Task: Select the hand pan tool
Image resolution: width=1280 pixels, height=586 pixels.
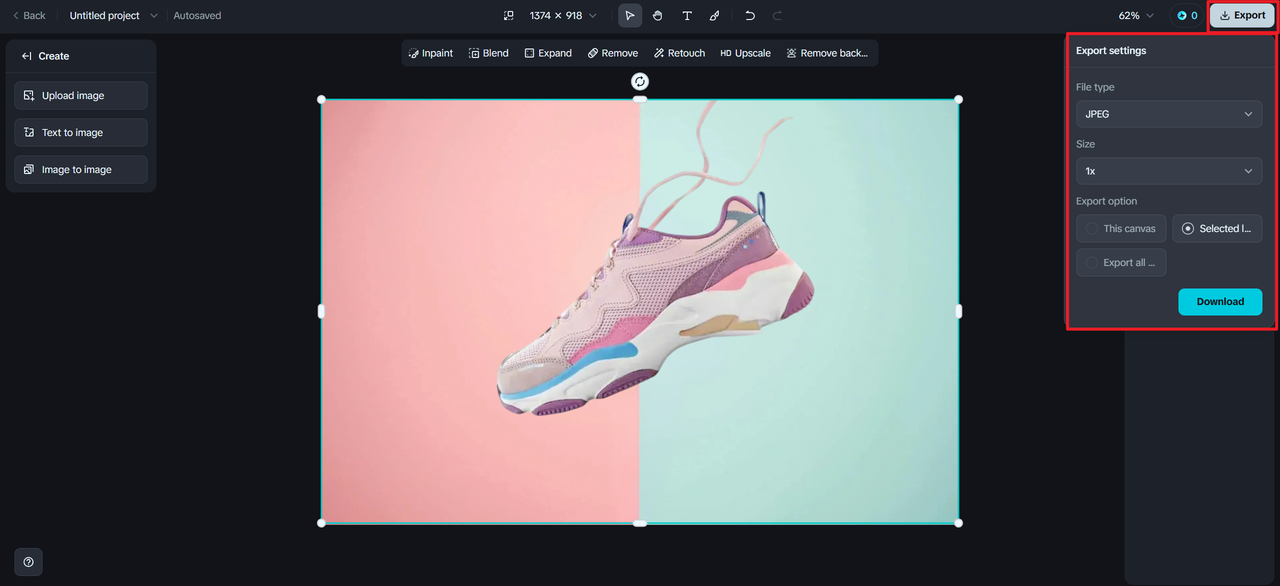Action: click(x=658, y=16)
